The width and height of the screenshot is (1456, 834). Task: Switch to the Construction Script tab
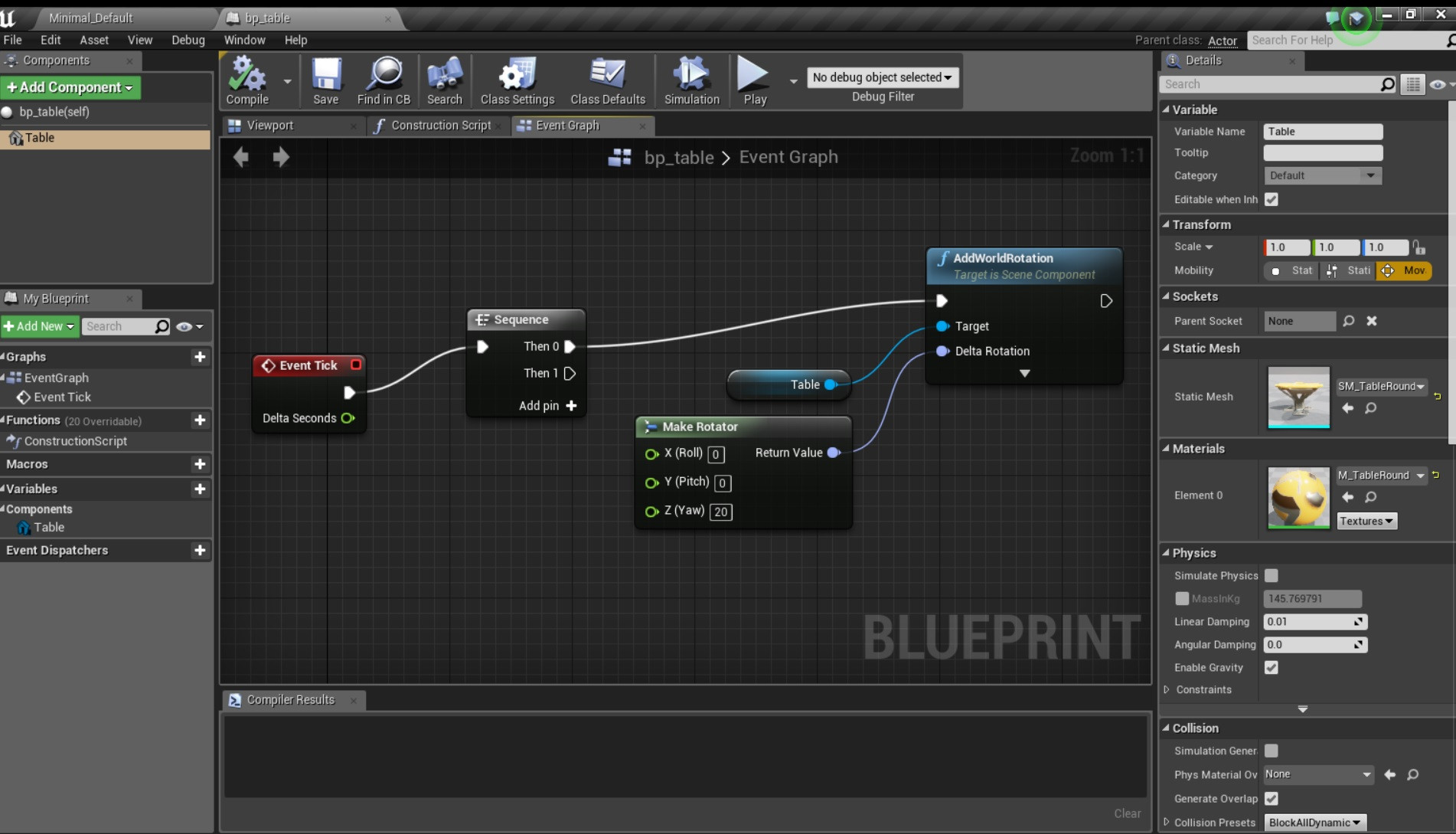click(441, 125)
